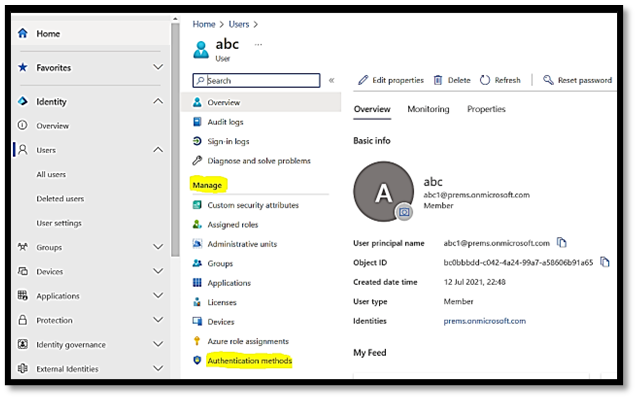
Task: Open All users in sidebar
Action: 51,174
